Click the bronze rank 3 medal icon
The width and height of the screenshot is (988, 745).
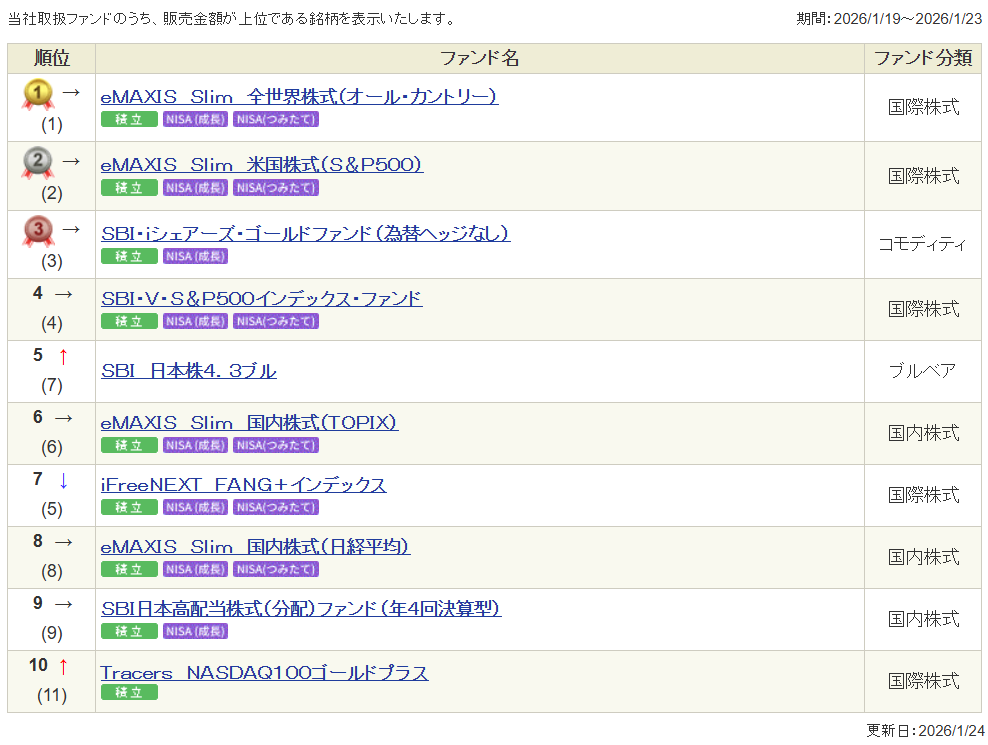click(38, 231)
